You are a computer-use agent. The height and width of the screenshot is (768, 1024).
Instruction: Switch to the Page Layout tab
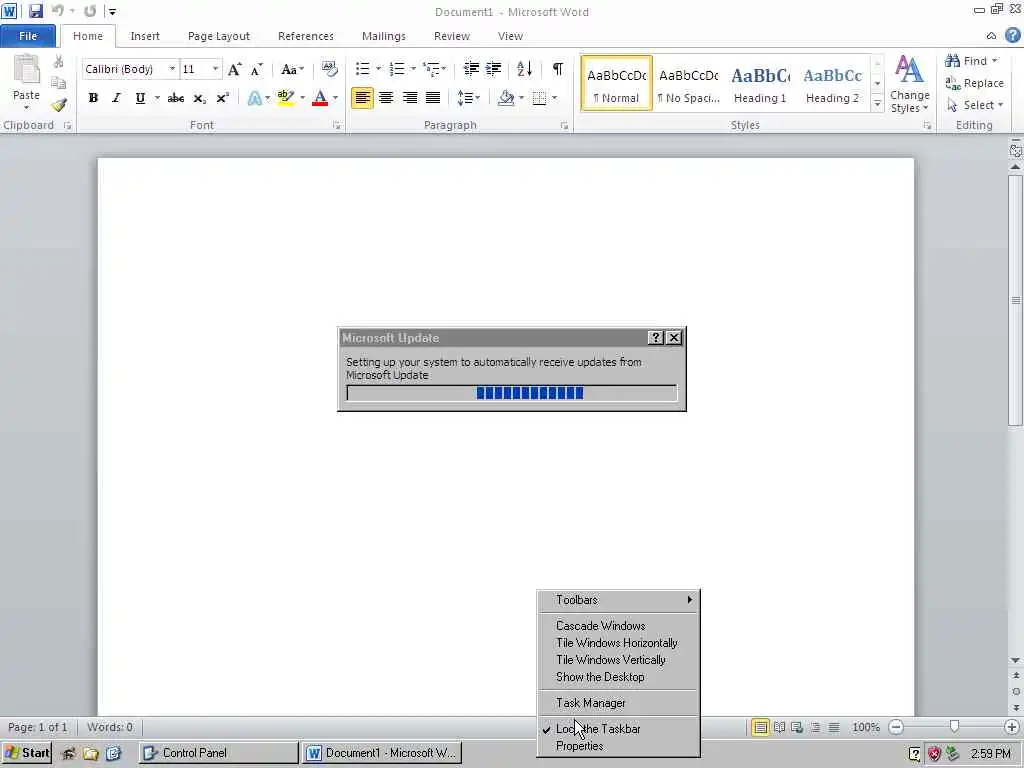click(219, 36)
